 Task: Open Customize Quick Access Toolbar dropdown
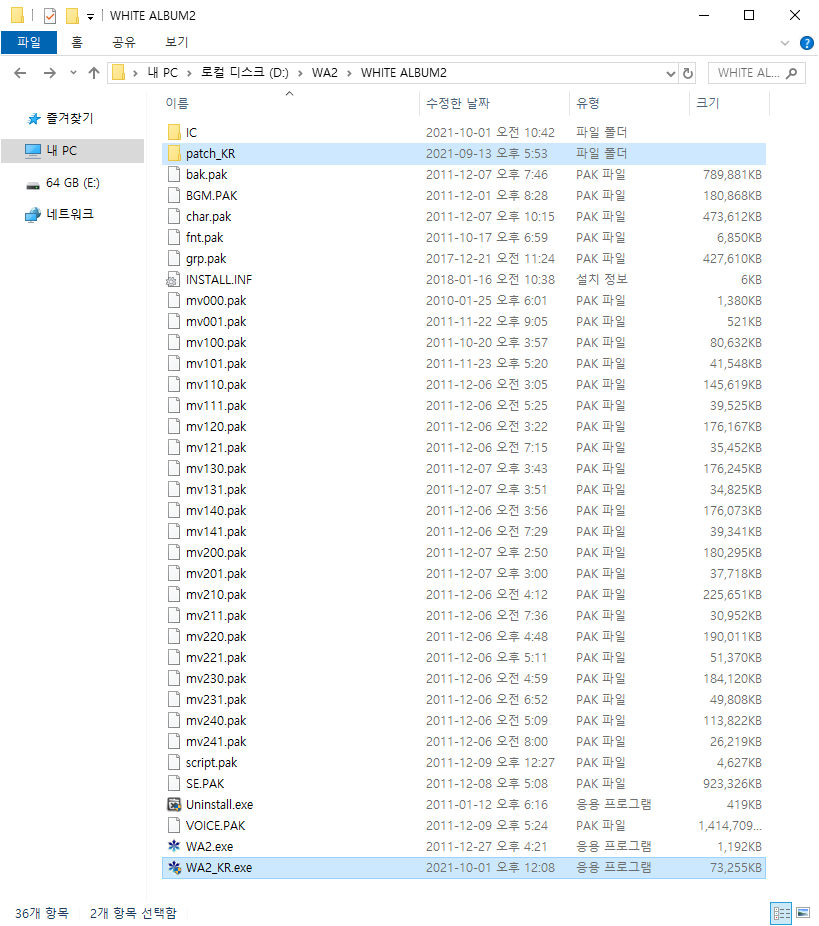90,17
